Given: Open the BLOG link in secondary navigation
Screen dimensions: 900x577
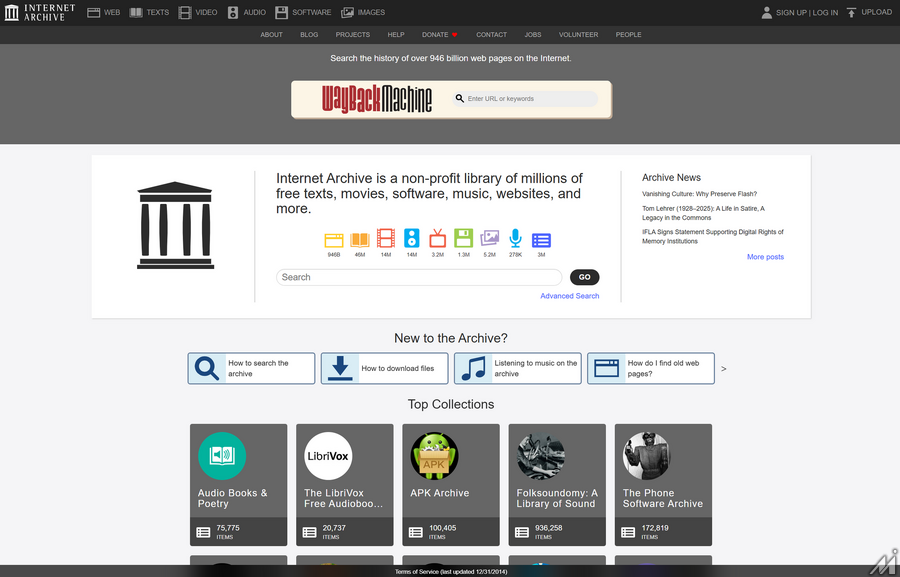Looking at the screenshot, I should tap(309, 34).
